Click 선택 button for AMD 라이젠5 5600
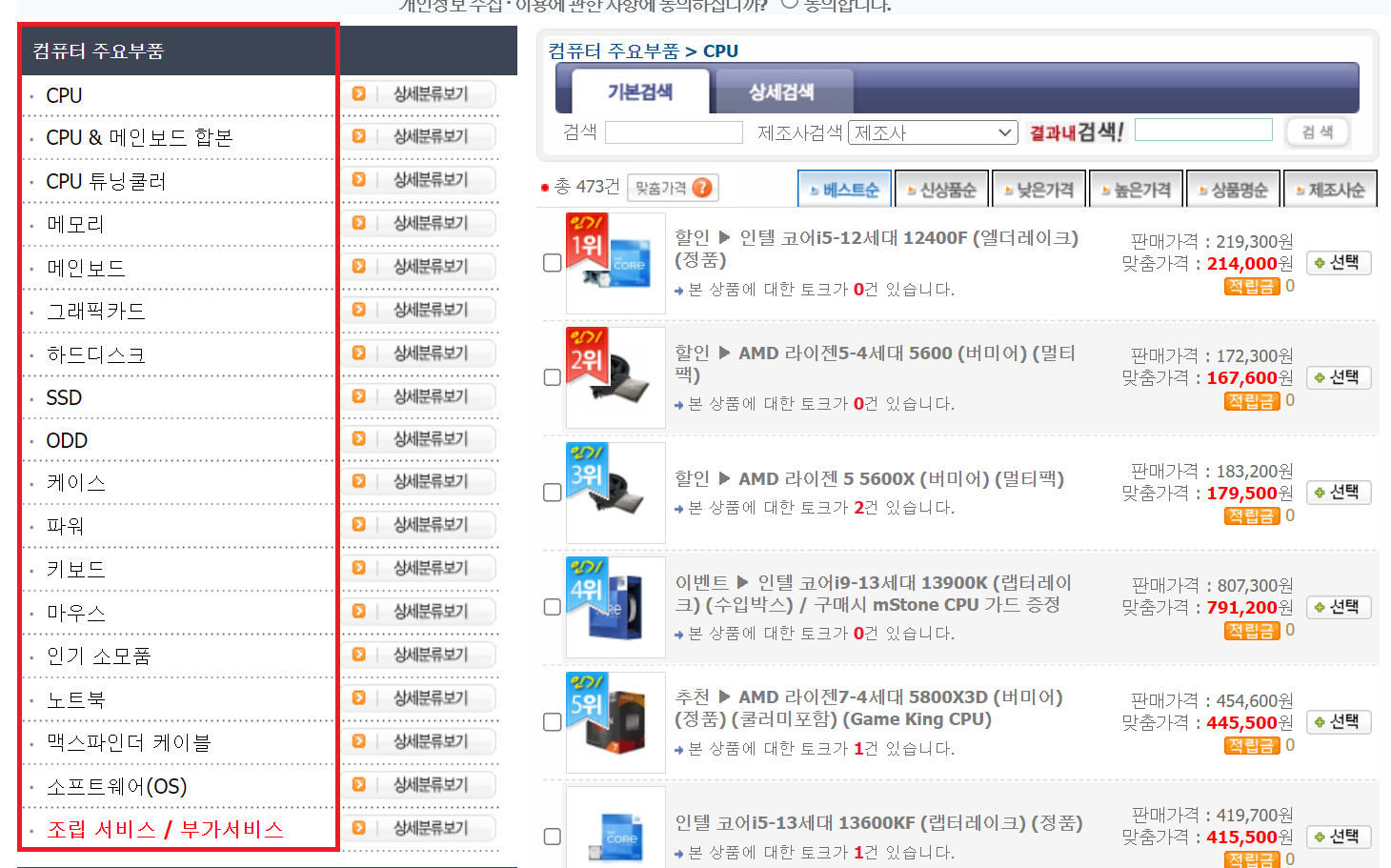The height and width of the screenshot is (868, 1391). click(1339, 377)
